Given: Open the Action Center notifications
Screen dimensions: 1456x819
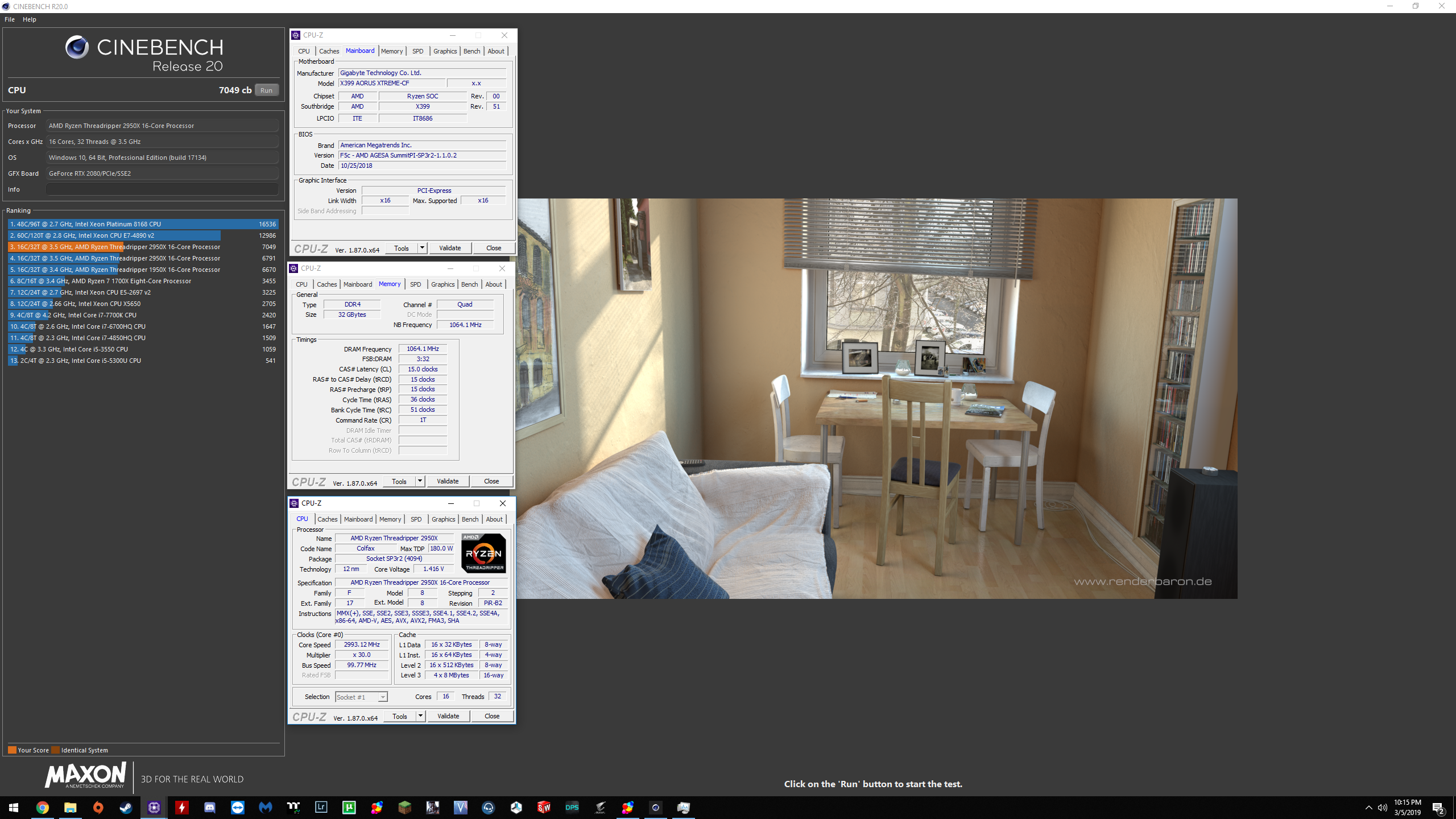Looking at the screenshot, I should (1438, 808).
